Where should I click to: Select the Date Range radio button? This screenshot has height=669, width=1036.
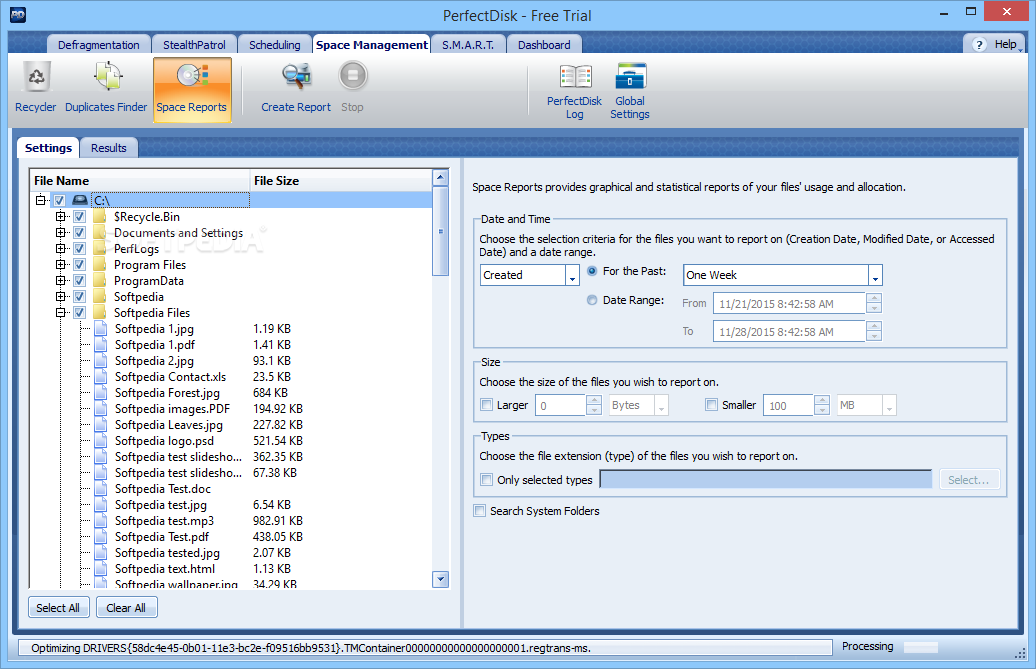pyautogui.click(x=592, y=300)
